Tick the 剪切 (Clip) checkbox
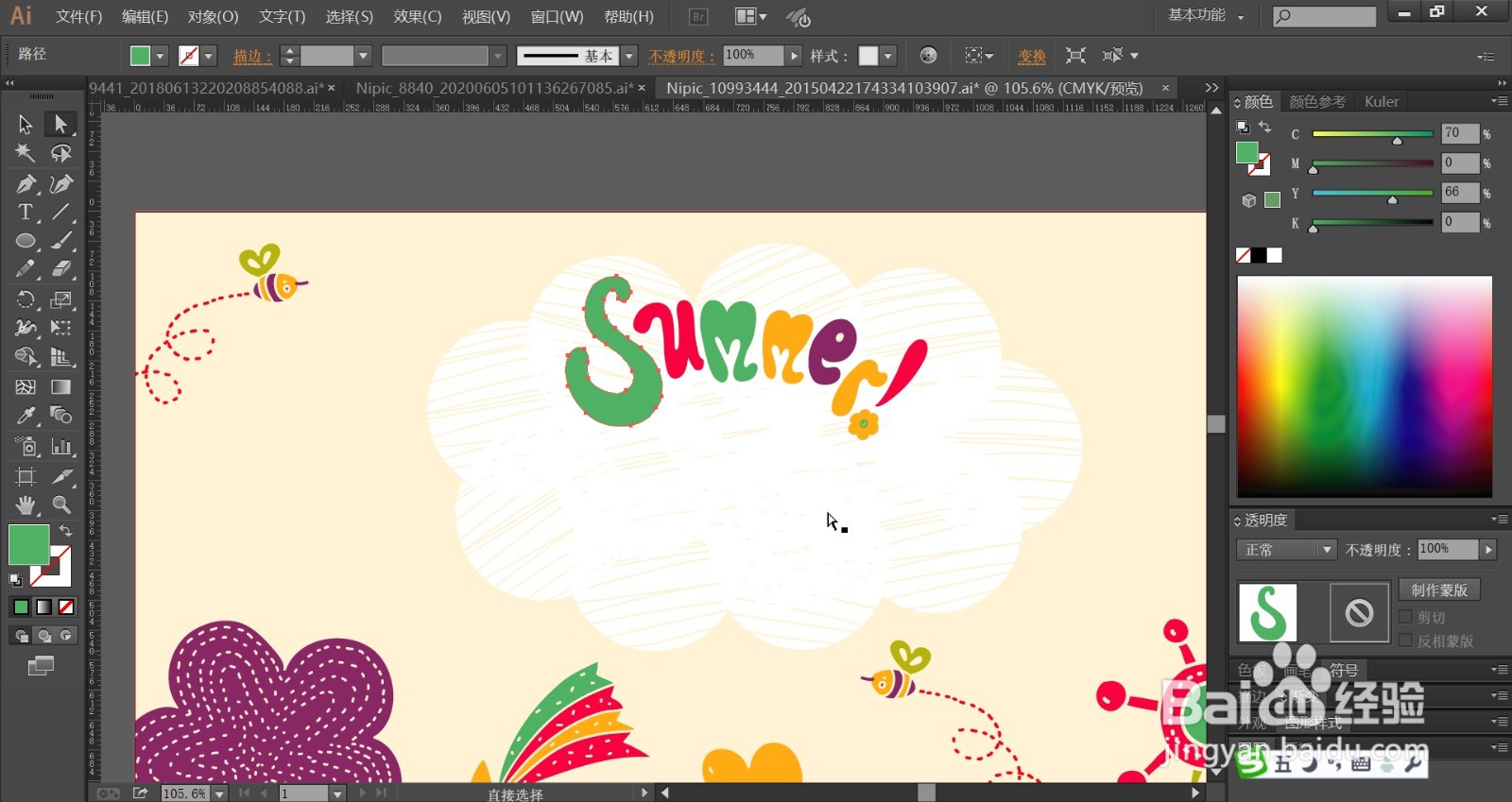The width and height of the screenshot is (1512, 802). (x=1405, y=617)
